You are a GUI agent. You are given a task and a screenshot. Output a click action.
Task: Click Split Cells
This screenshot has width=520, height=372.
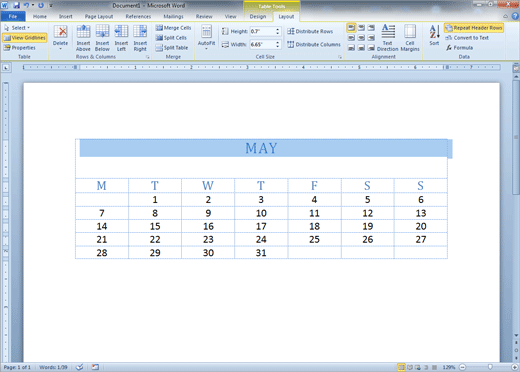click(171, 38)
